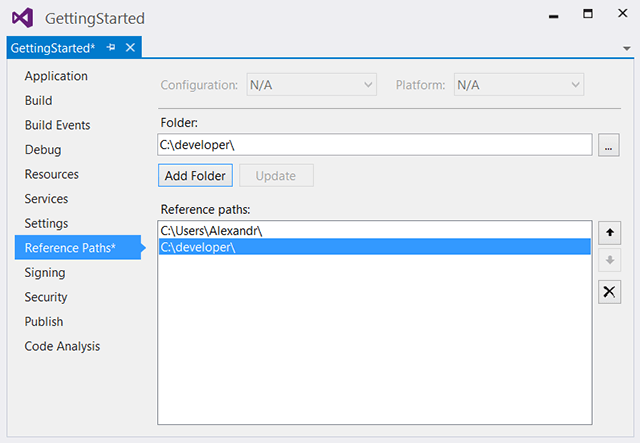This screenshot has height=443, width=640.
Task: Close the GettingStarted tab
Action: pos(130,48)
